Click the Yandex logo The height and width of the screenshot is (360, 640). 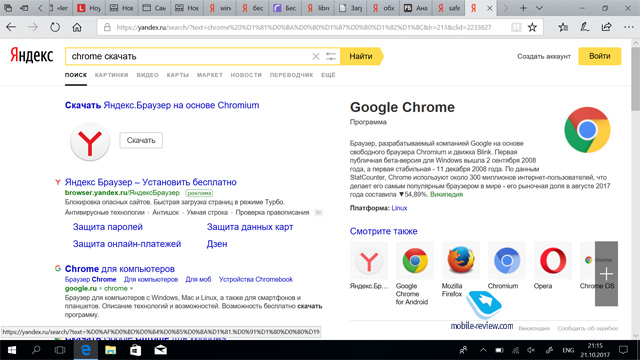coord(32,56)
